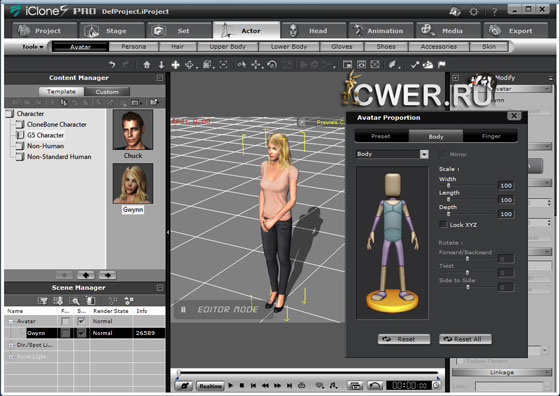Screen dimensions: 560x396
Task: Click the Scene Manager column toggle icon
Action: (x=91, y=301)
